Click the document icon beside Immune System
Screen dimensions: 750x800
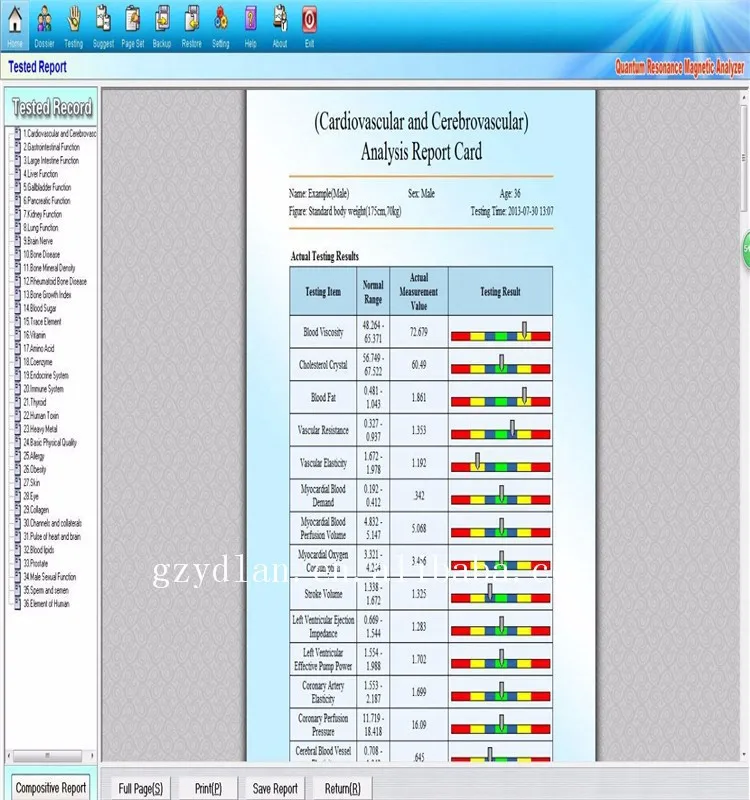17,388
